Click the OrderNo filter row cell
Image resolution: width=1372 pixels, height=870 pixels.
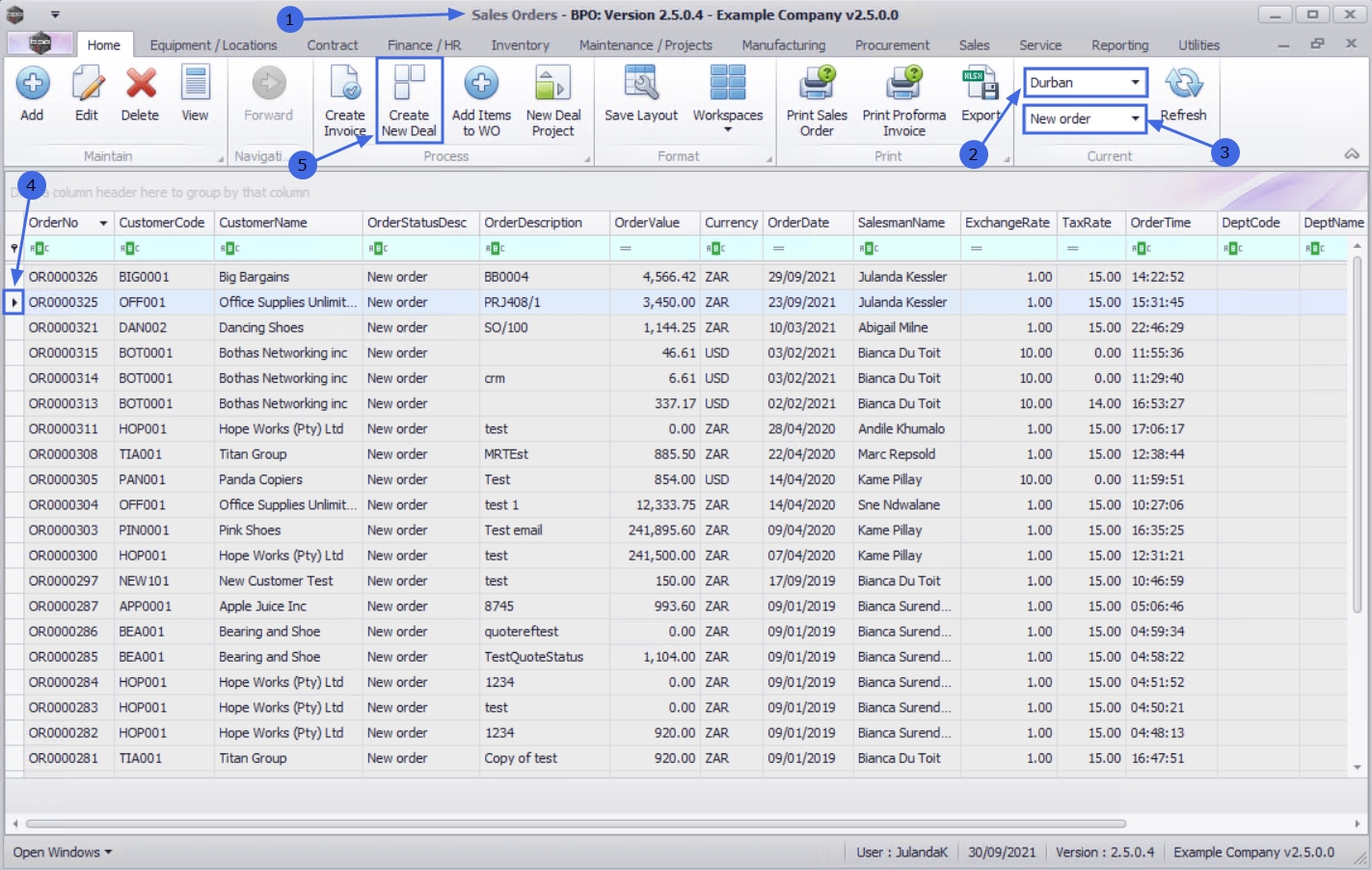point(68,249)
